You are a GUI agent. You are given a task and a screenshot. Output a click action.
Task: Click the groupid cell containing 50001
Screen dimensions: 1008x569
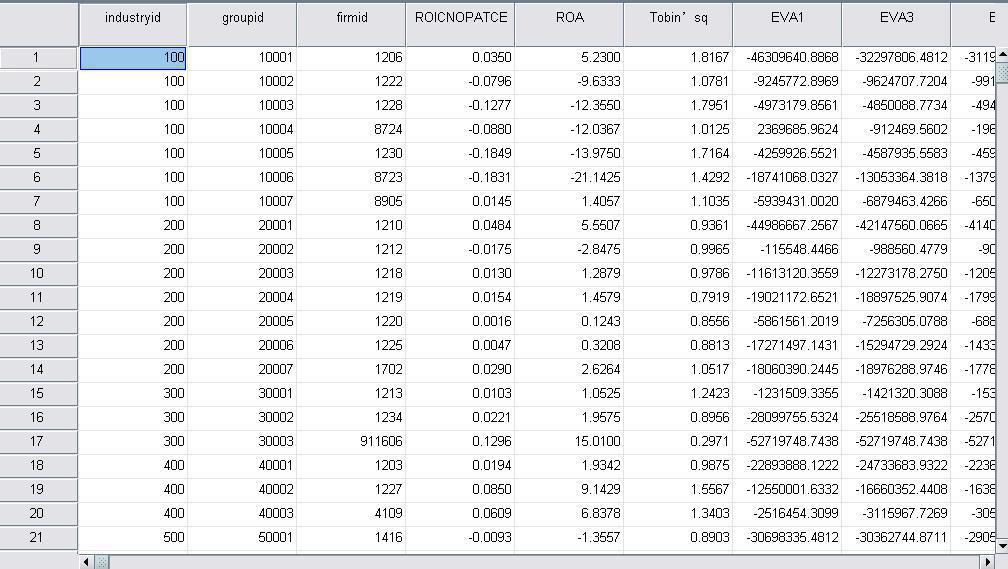point(242,537)
